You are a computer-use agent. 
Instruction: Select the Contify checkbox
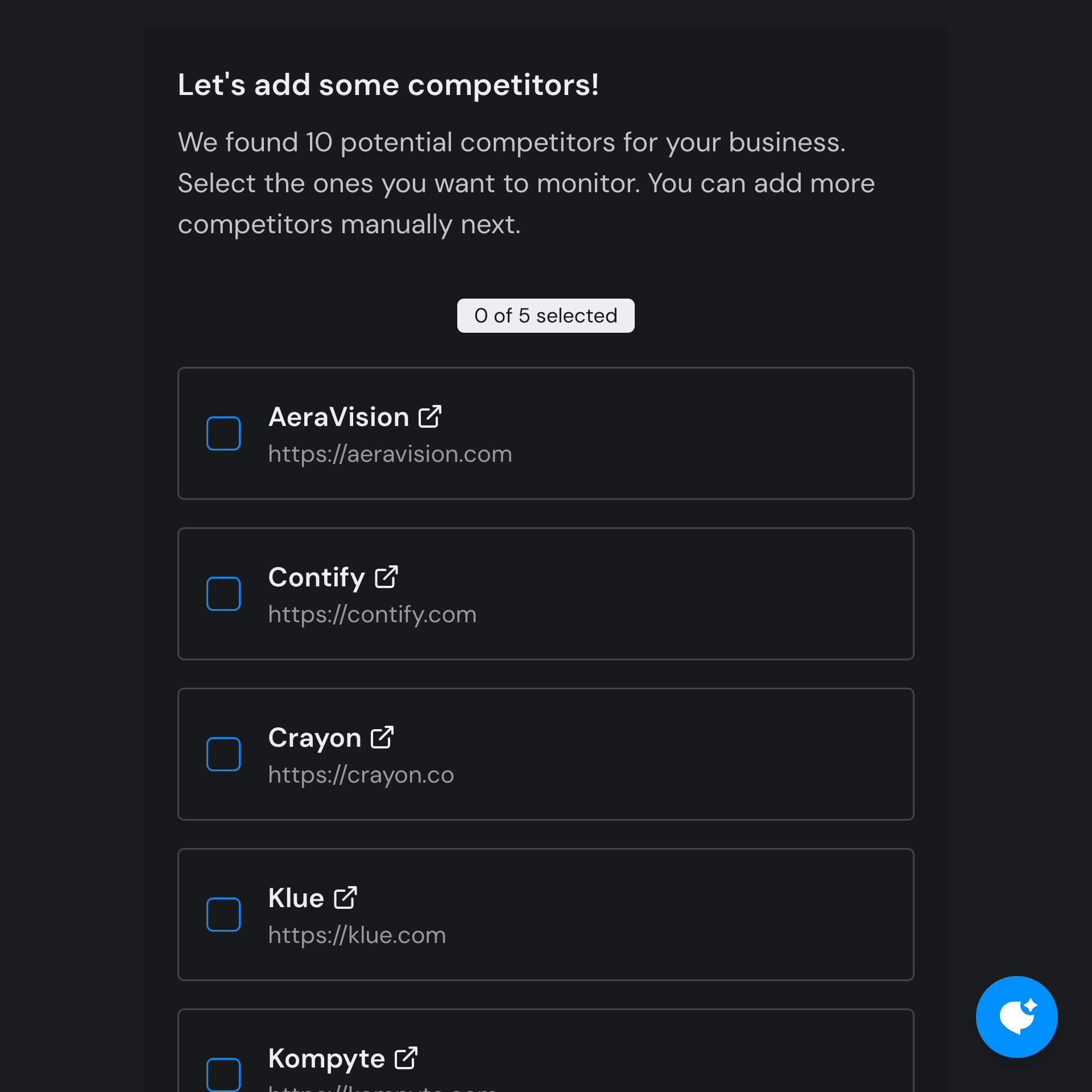pyautogui.click(x=224, y=593)
